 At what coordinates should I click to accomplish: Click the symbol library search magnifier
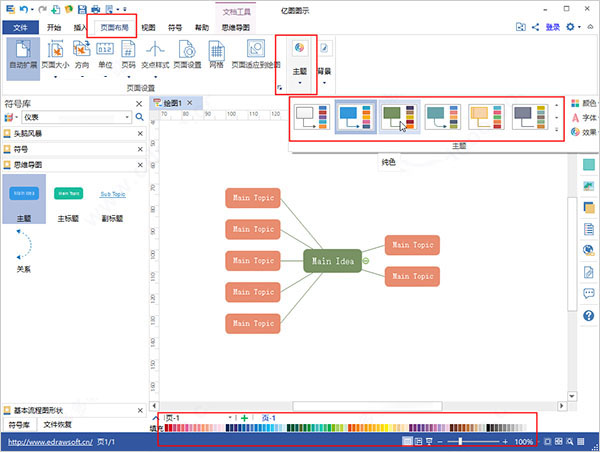[x=140, y=117]
